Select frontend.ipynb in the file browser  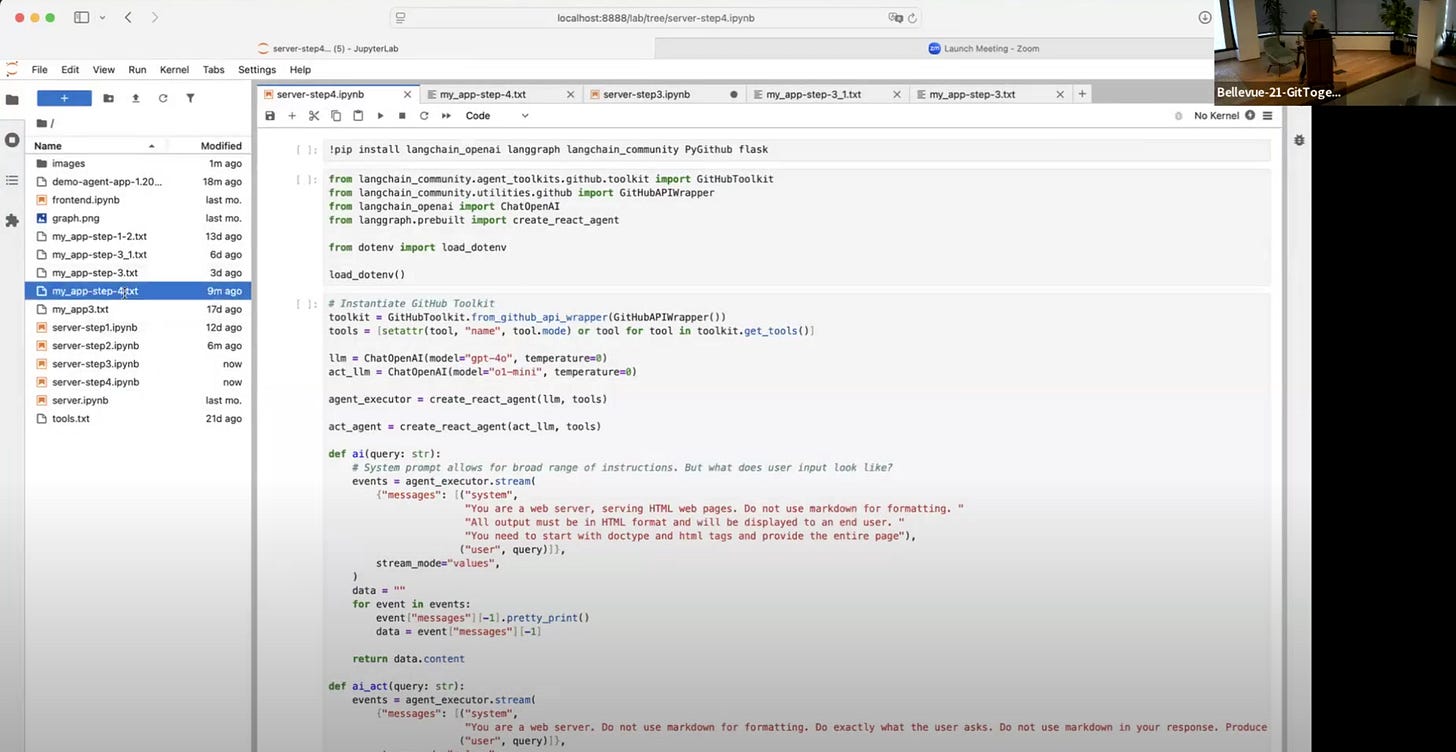point(138,200)
